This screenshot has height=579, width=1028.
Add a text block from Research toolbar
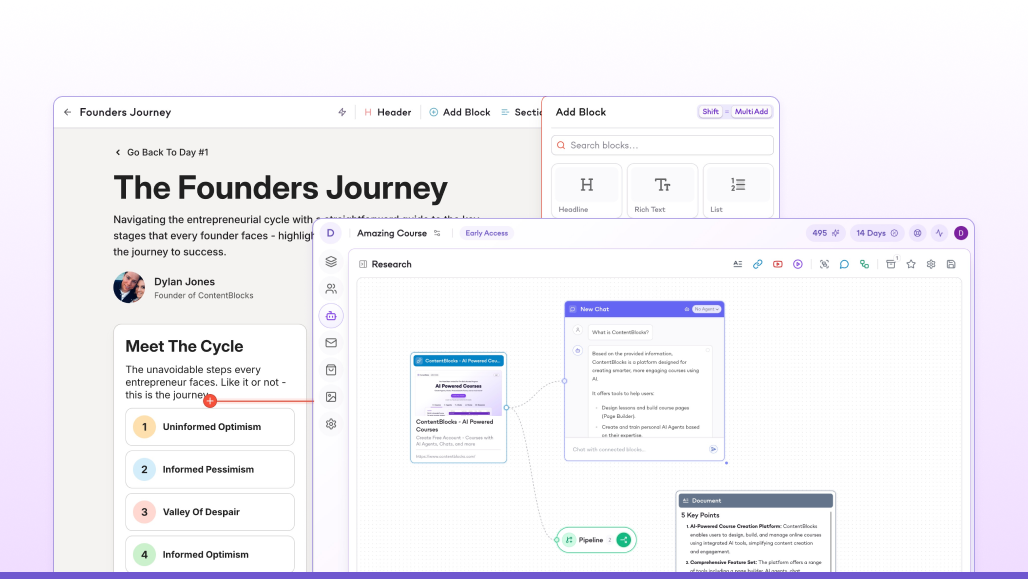(738, 264)
